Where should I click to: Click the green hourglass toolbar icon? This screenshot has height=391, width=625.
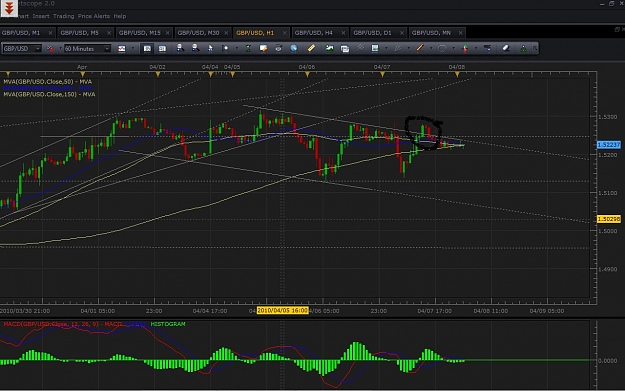248,49
